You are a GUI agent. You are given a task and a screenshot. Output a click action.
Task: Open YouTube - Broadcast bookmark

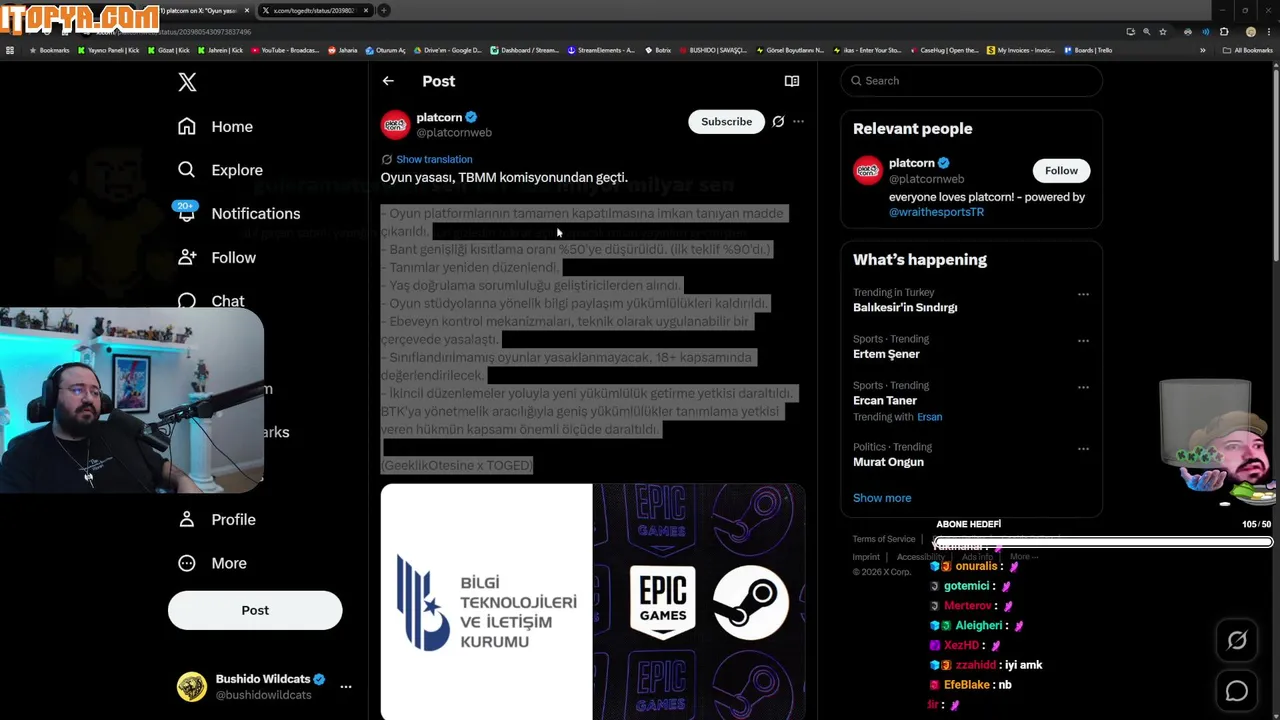coord(285,50)
